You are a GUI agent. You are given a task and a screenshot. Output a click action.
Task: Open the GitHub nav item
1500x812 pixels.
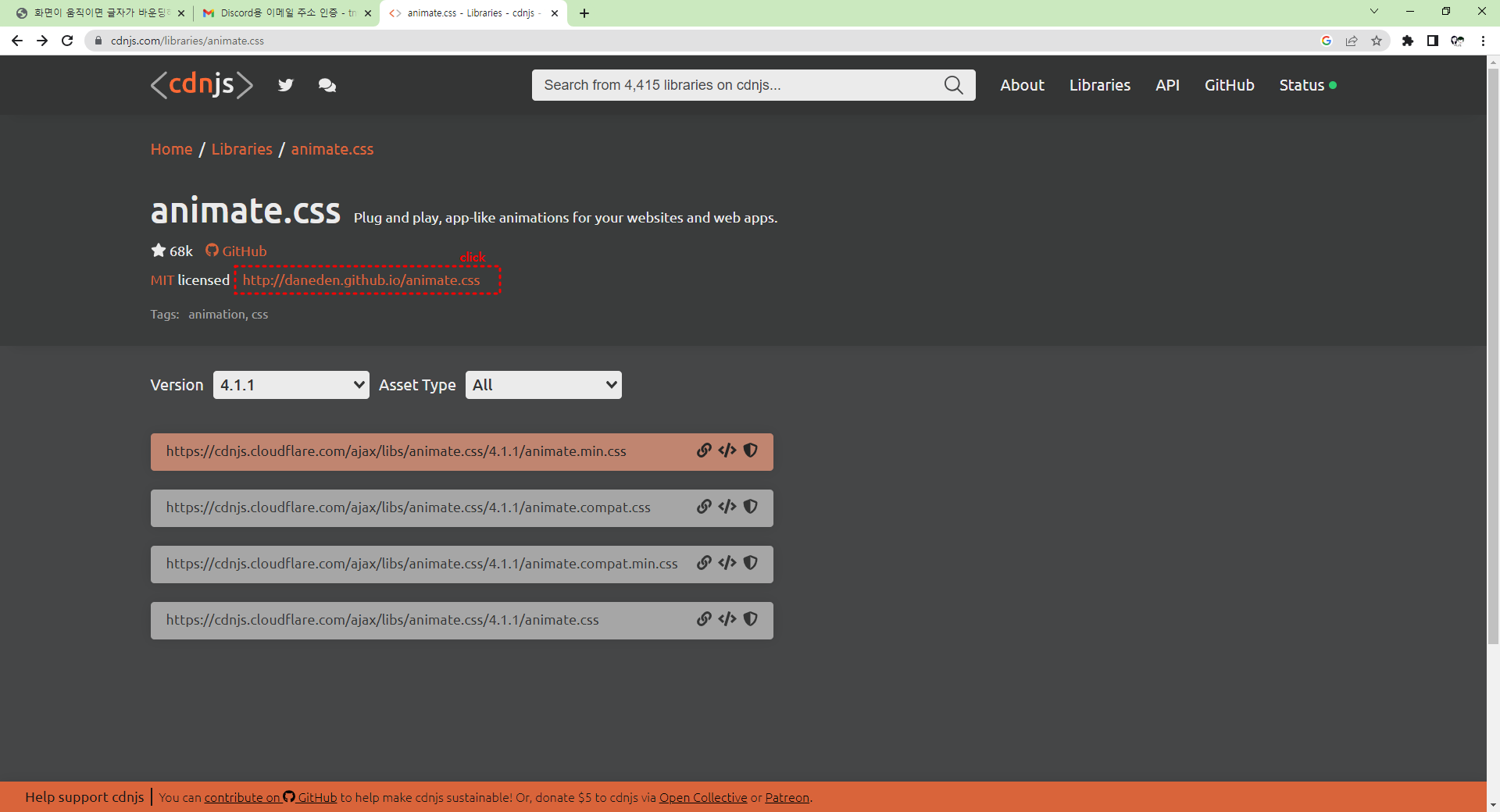point(1230,85)
